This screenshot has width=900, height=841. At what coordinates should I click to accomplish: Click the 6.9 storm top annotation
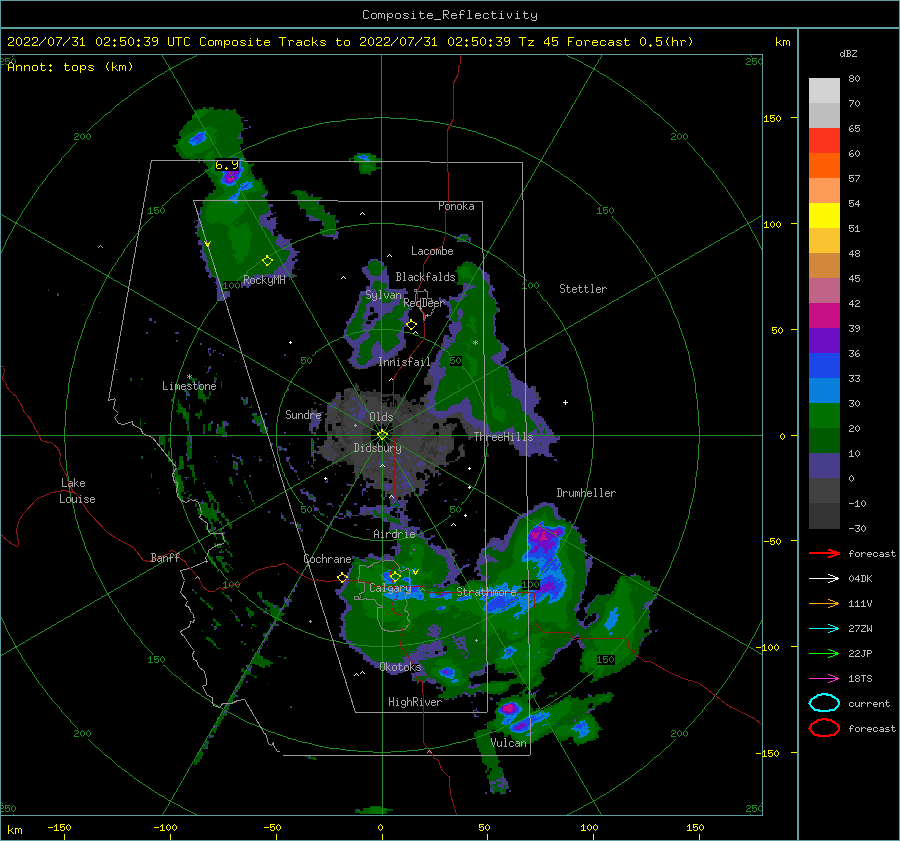(227, 165)
